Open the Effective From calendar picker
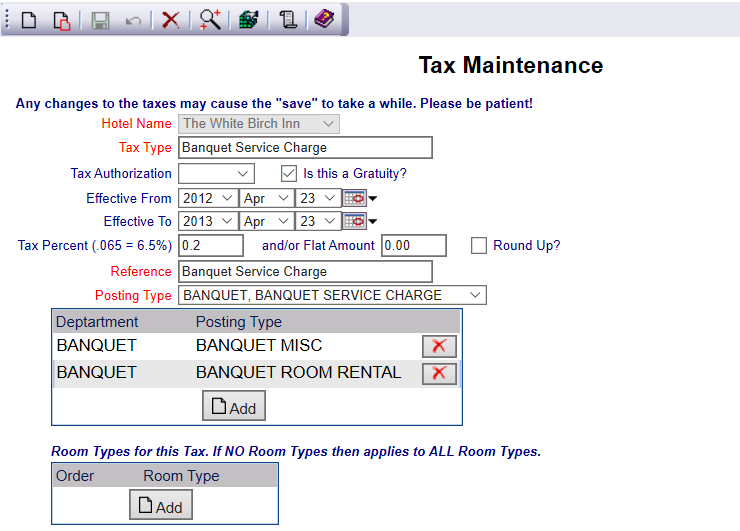This screenshot has width=740, height=531. tap(355, 198)
